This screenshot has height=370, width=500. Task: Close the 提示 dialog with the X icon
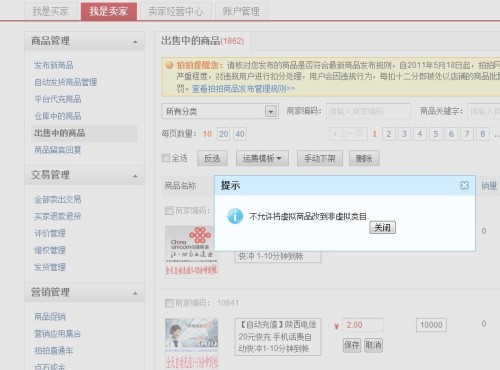tap(464, 185)
